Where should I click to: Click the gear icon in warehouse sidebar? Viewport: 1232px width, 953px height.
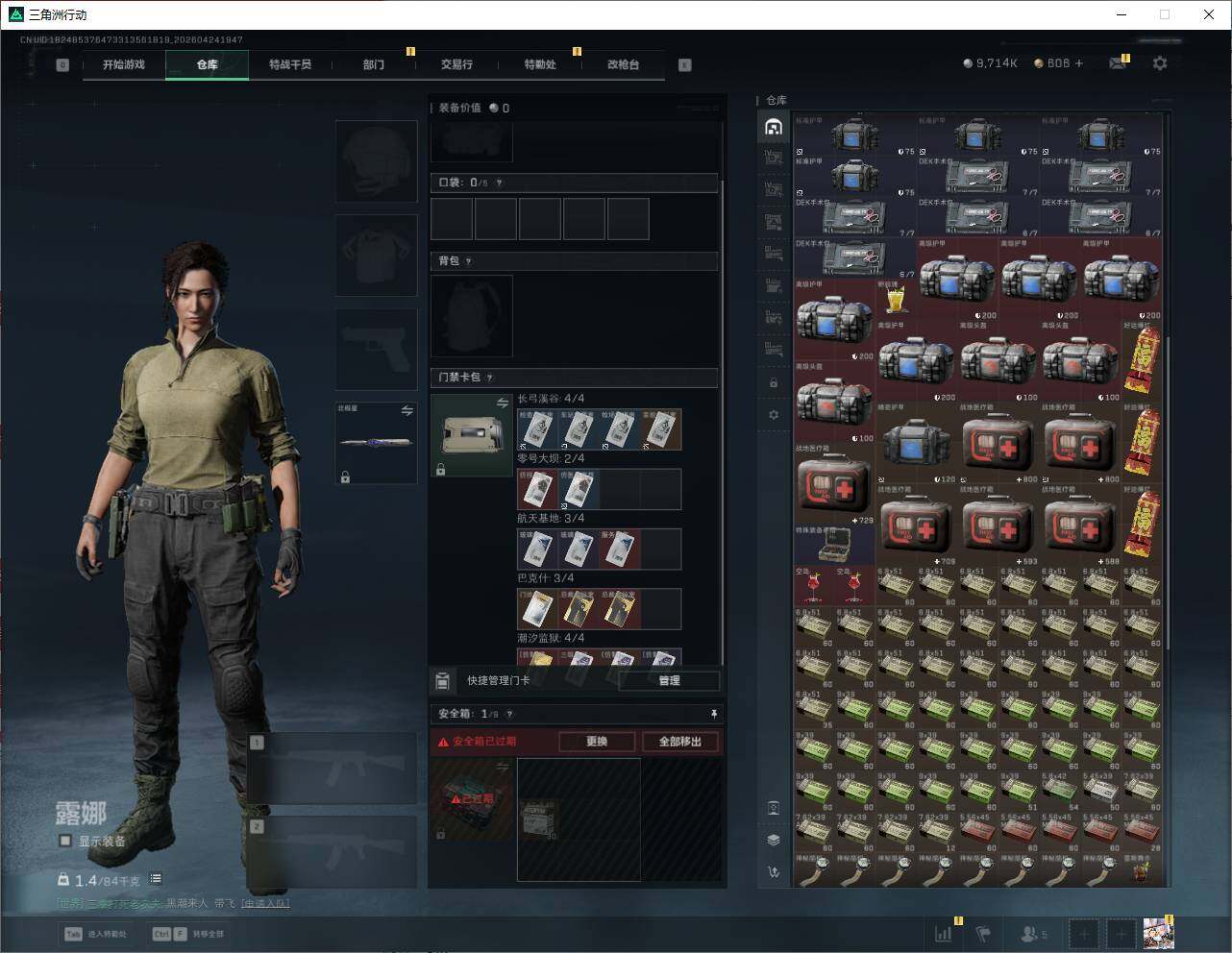pos(774,415)
